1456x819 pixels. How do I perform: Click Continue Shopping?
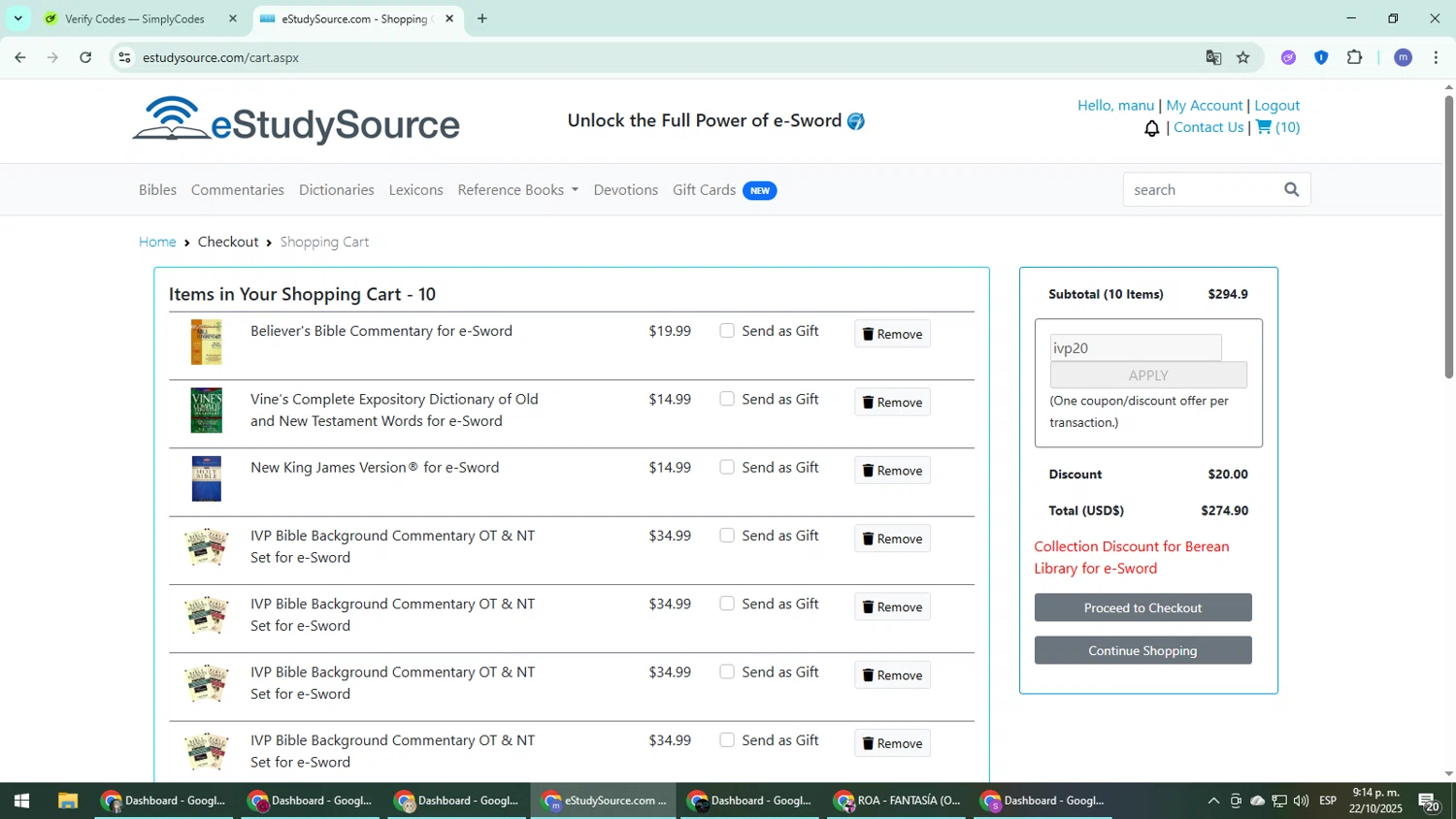coord(1142,650)
